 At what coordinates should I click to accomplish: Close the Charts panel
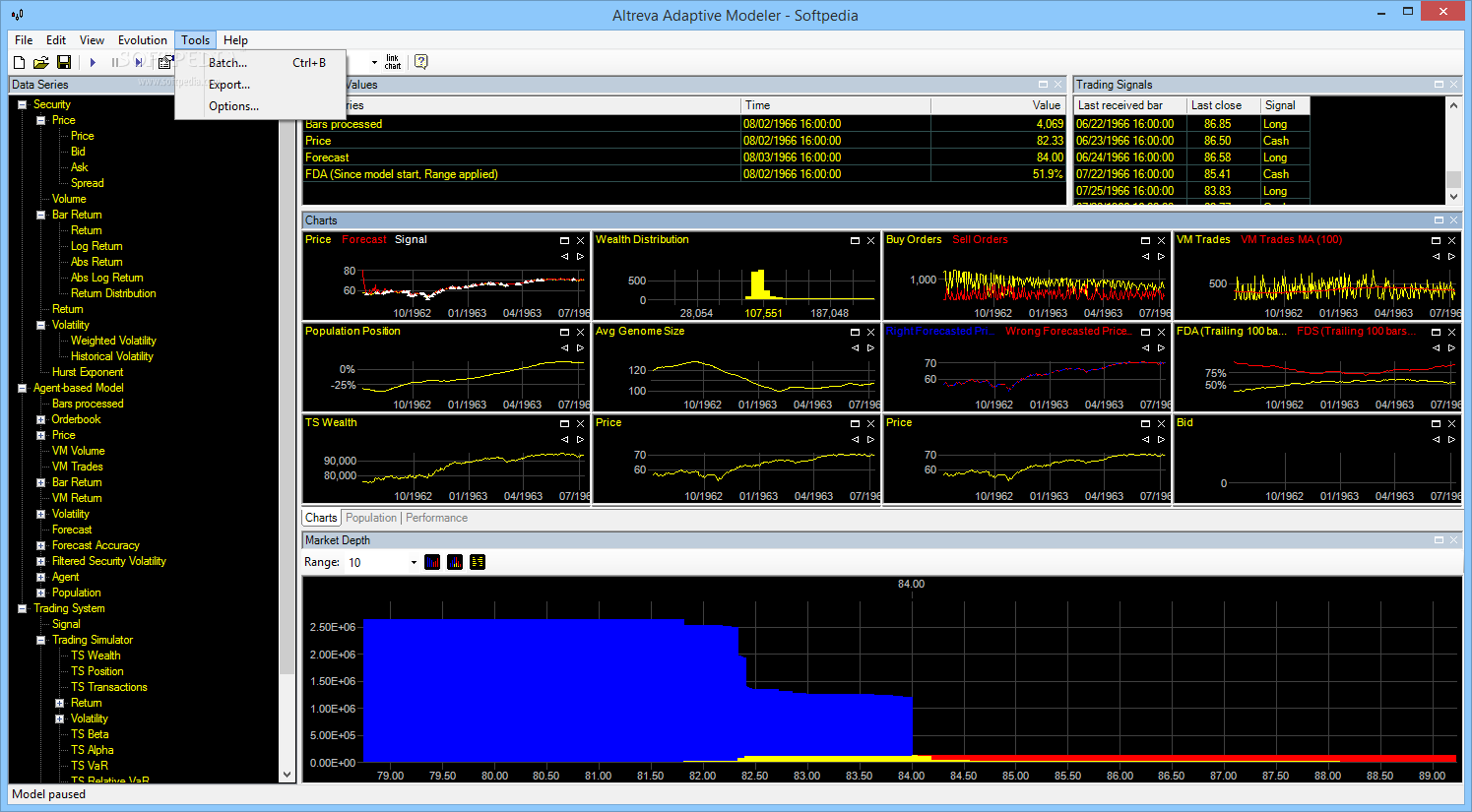[1452, 220]
